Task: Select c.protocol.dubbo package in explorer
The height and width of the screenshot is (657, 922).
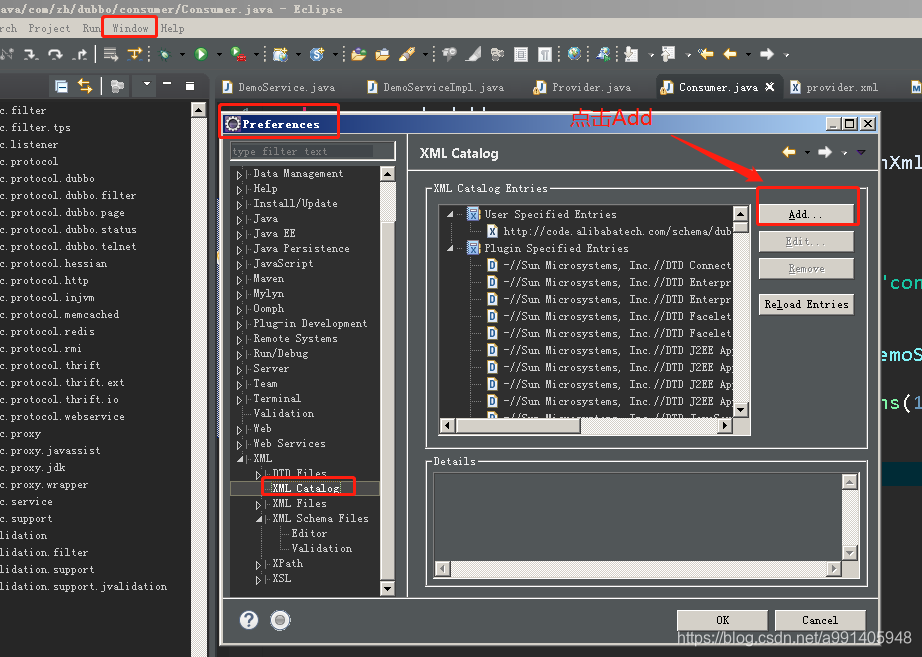Action: [x=48, y=178]
